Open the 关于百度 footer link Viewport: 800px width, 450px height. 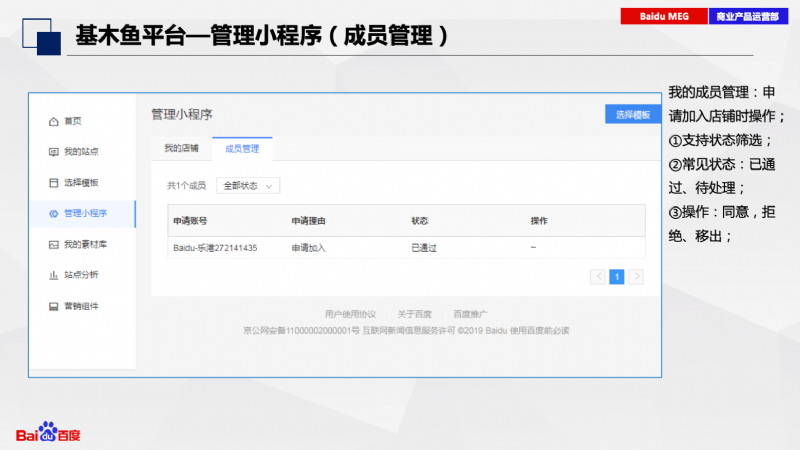[414, 314]
